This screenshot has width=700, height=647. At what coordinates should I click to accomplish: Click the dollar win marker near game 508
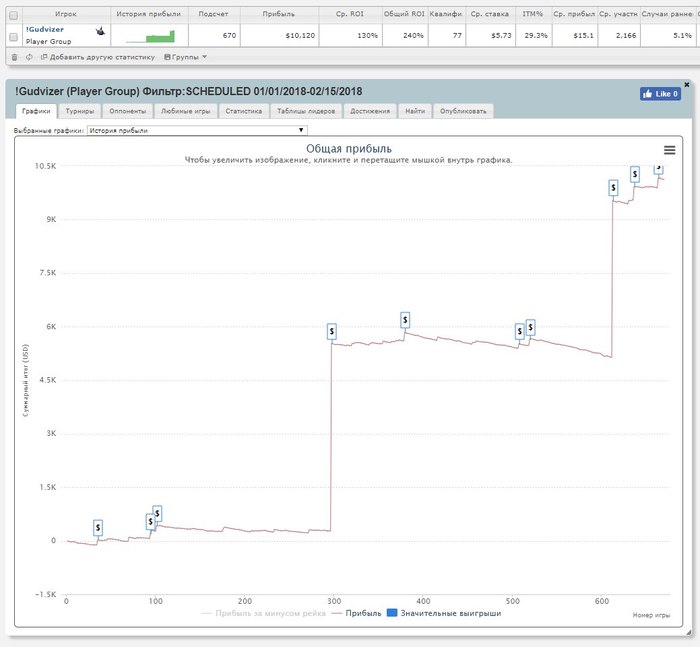pyautogui.click(x=520, y=331)
